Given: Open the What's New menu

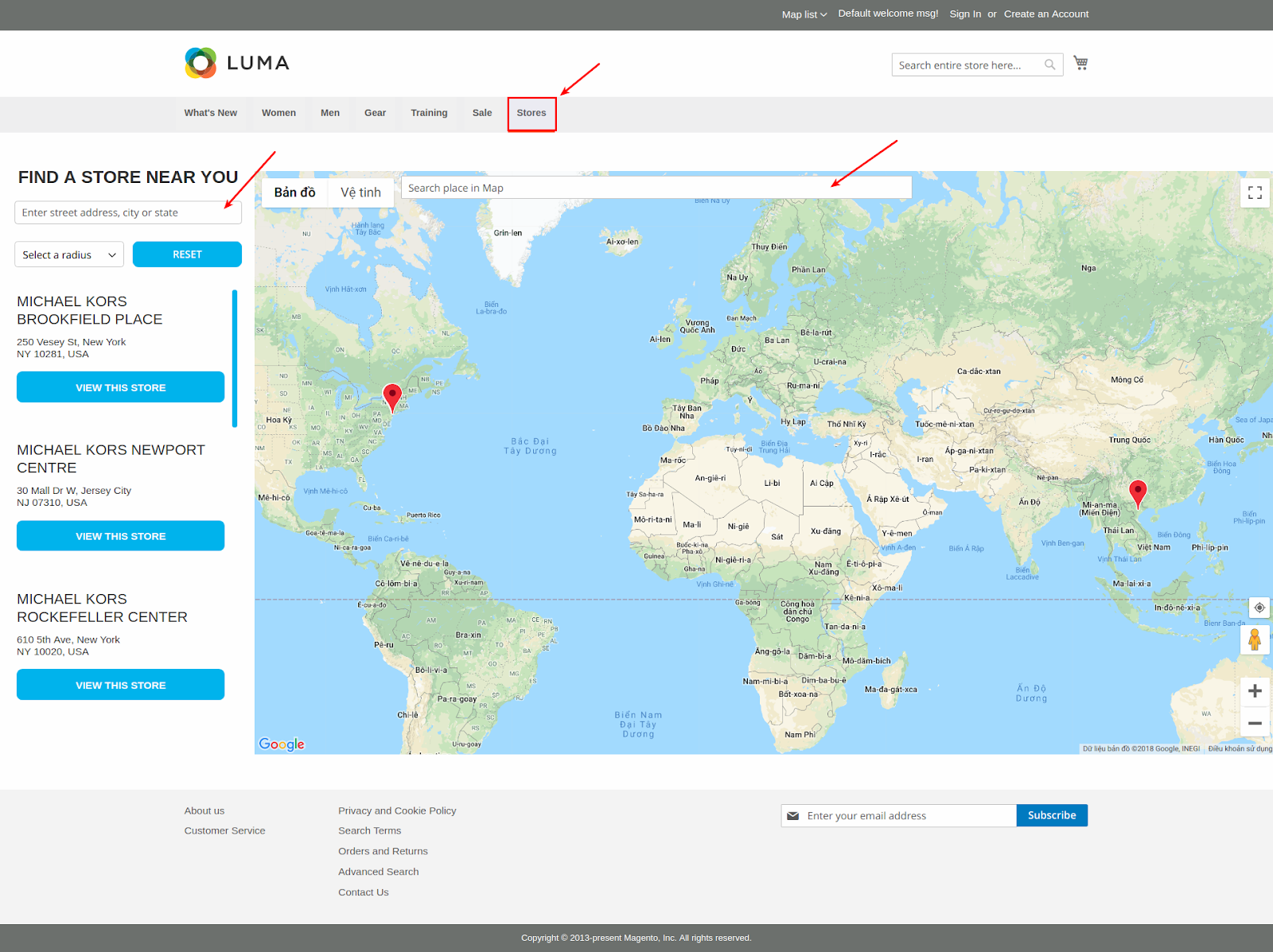Looking at the screenshot, I should pyautogui.click(x=211, y=113).
